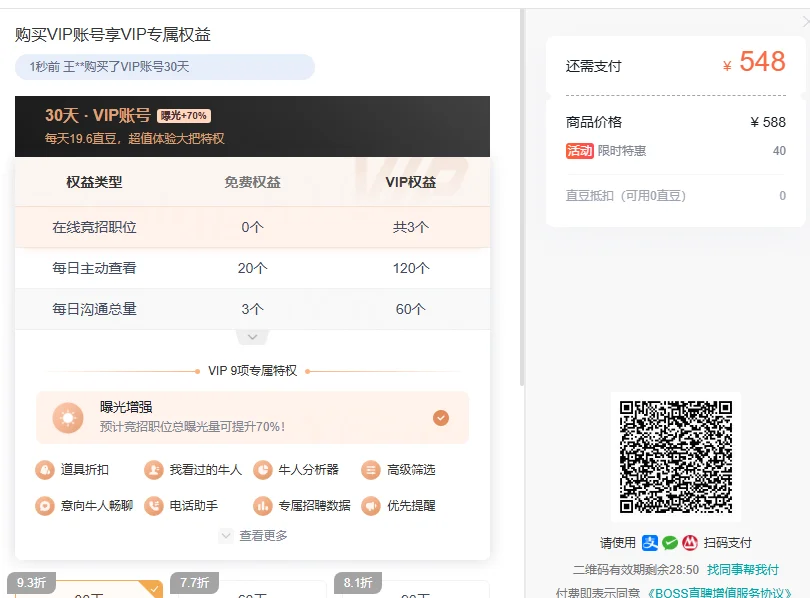Click the 120个 VIP value

411,268
